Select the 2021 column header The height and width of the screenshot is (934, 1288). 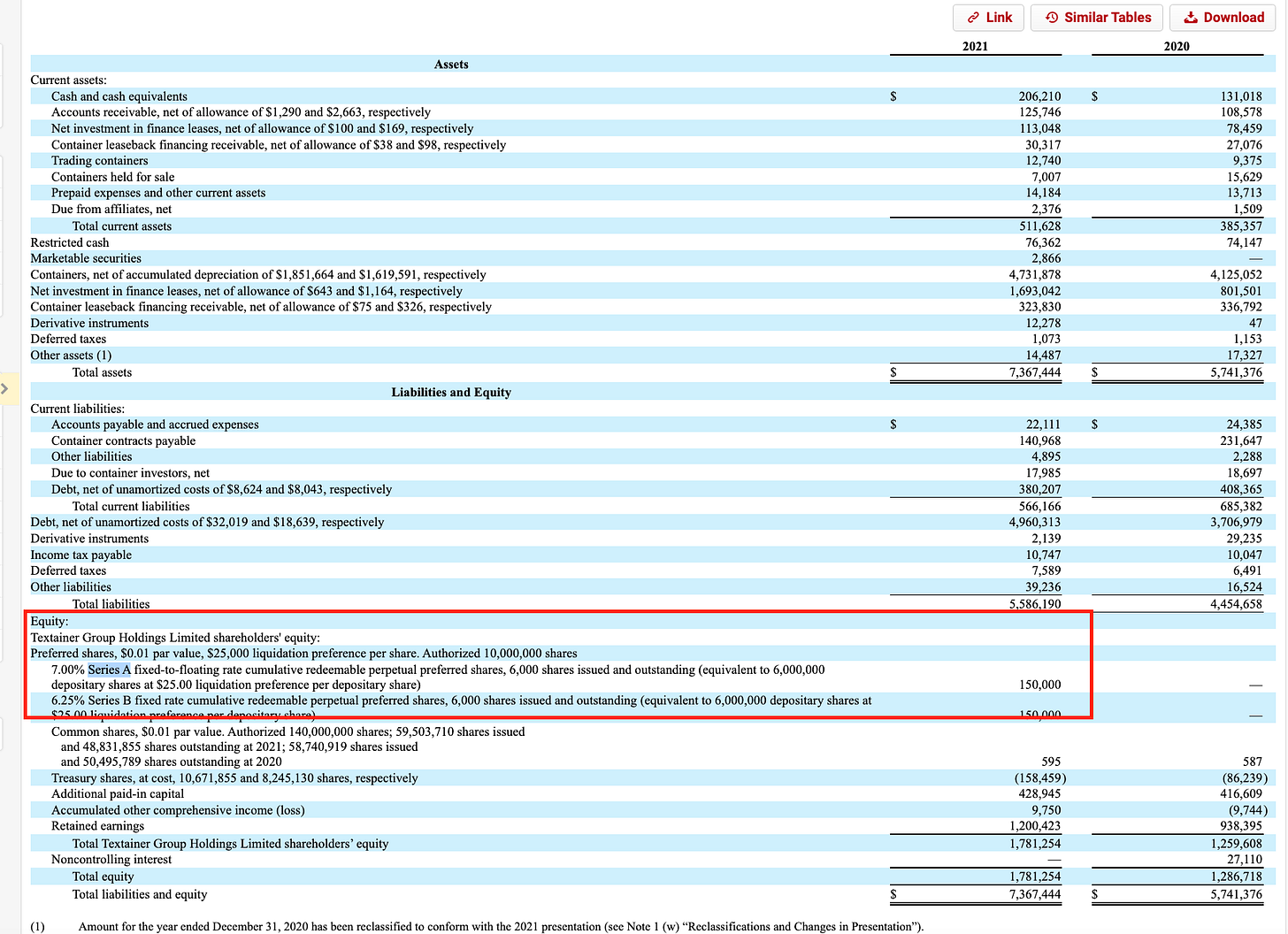tap(975, 46)
